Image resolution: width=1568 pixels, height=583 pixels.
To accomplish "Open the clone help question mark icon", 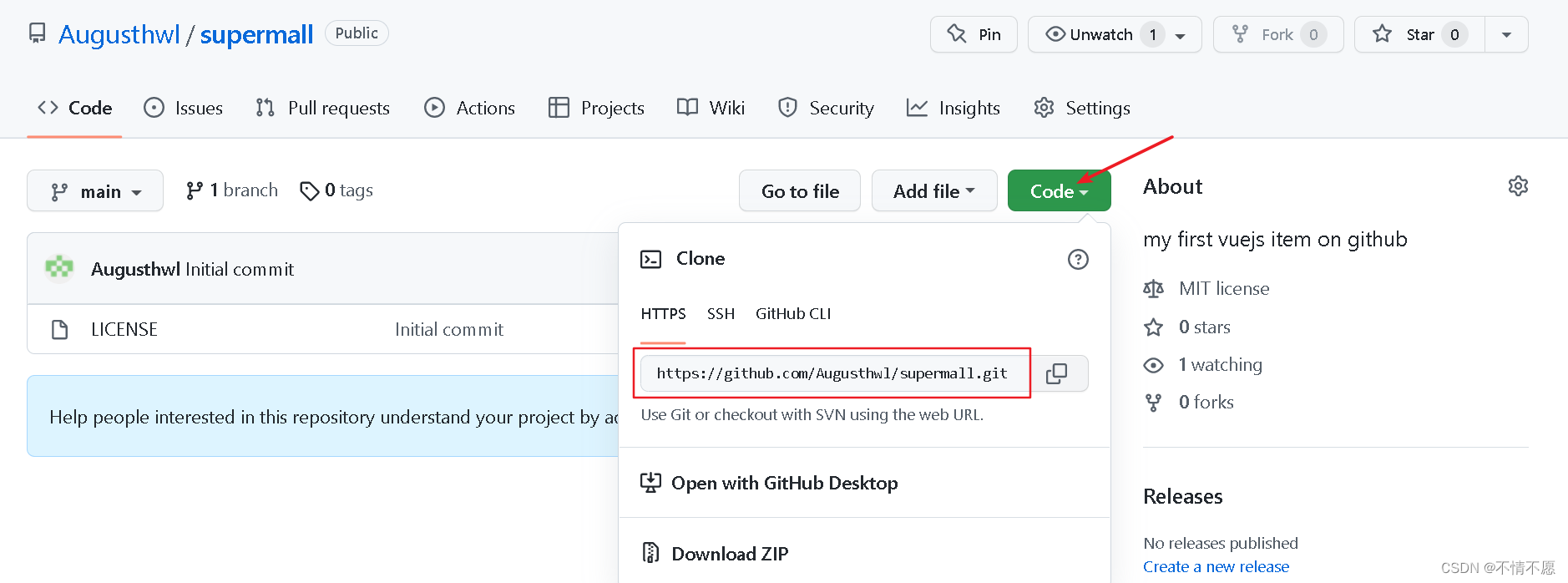I will coord(1078,259).
